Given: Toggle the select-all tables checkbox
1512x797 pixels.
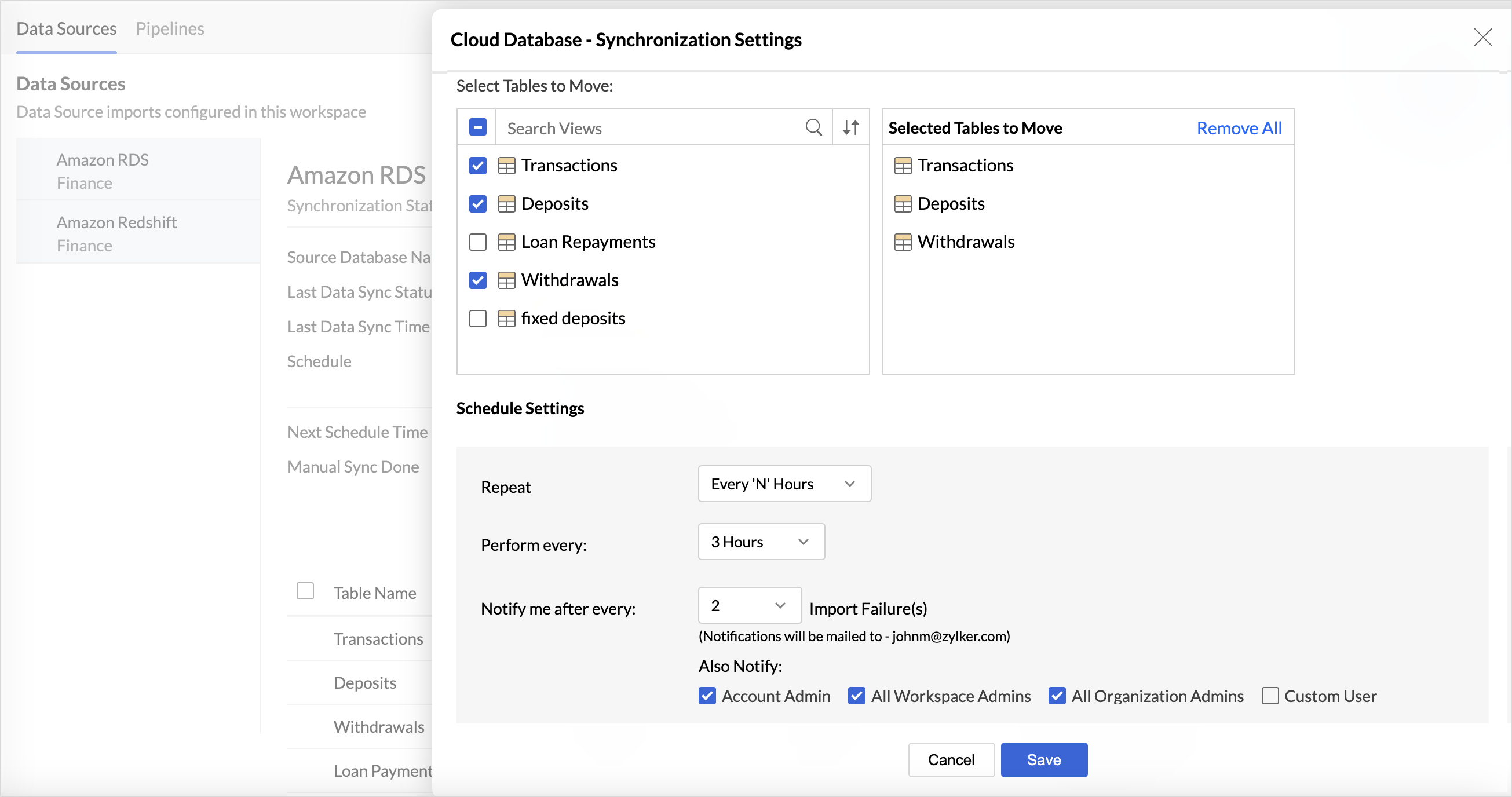Looking at the screenshot, I should click(478, 127).
